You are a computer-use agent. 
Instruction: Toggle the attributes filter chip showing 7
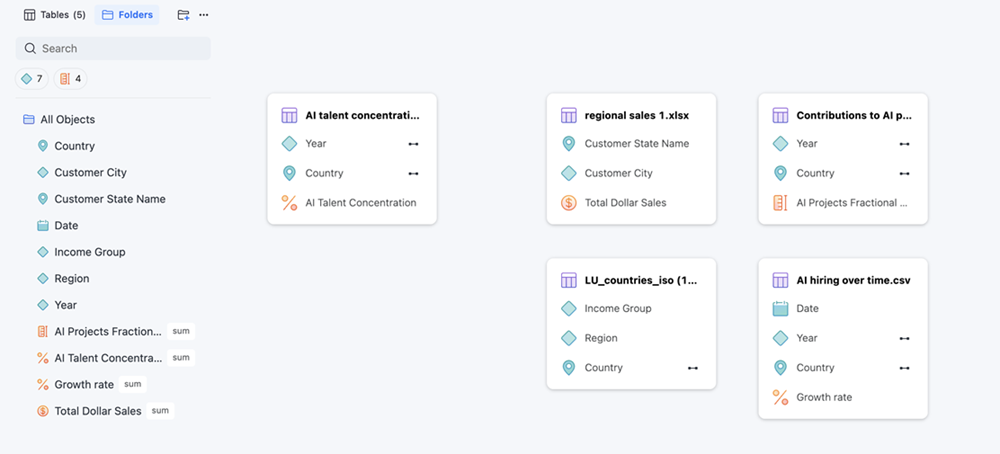click(32, 79)
